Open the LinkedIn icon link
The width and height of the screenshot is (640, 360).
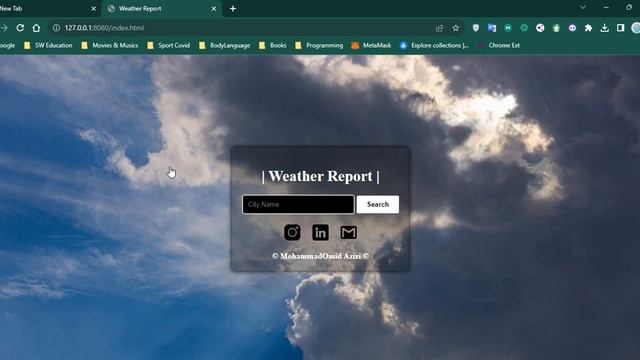tap(320, 232)
